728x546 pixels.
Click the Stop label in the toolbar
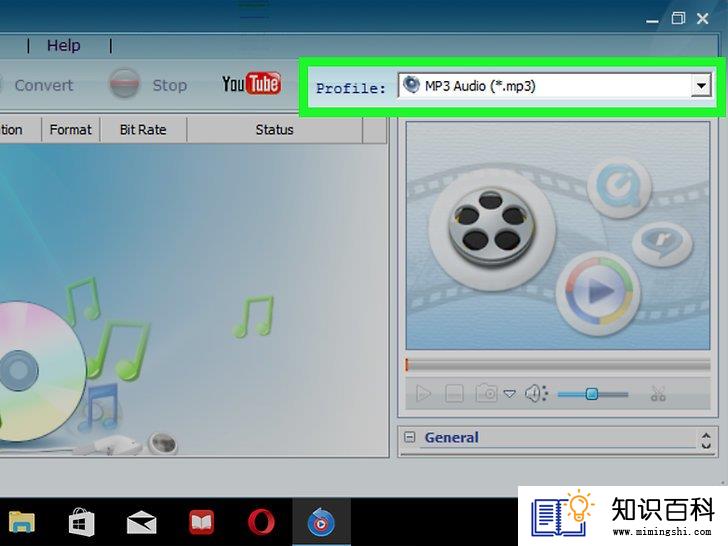[169, 85]
